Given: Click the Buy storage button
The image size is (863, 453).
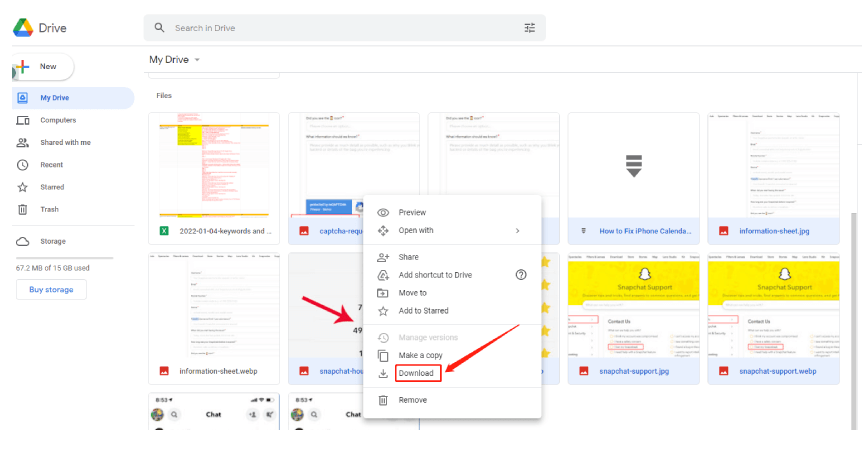Looking at the screenshot, I should [51, 289].
